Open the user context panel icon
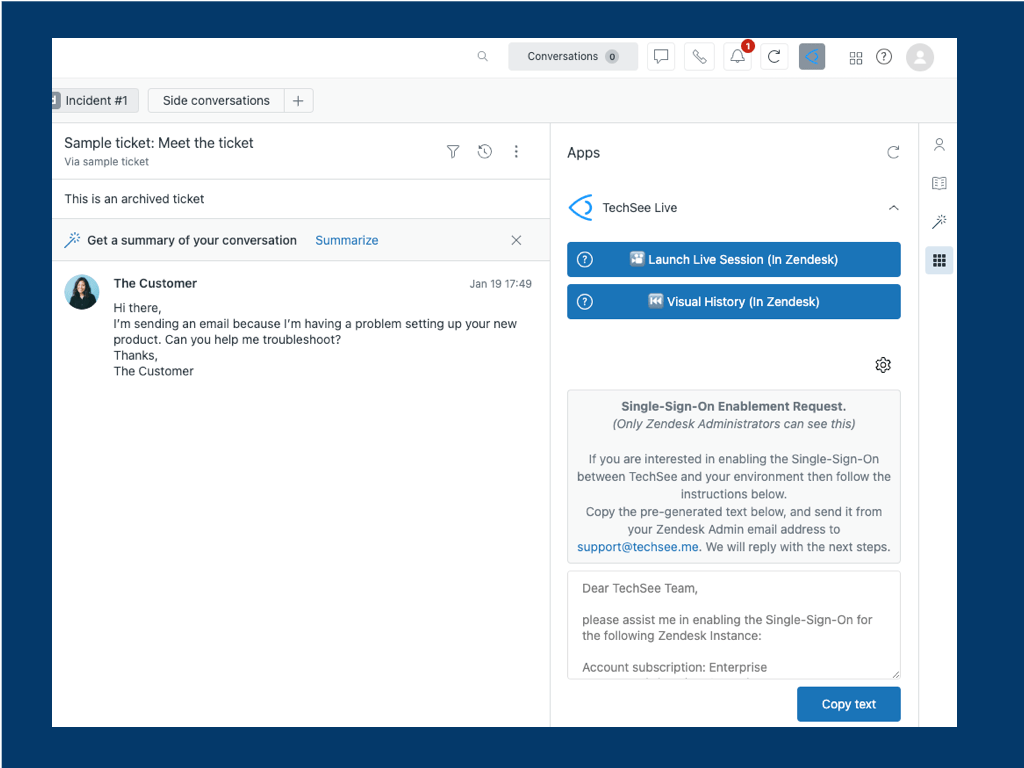This screenshot has height=768, width=1024. point(939,145)
